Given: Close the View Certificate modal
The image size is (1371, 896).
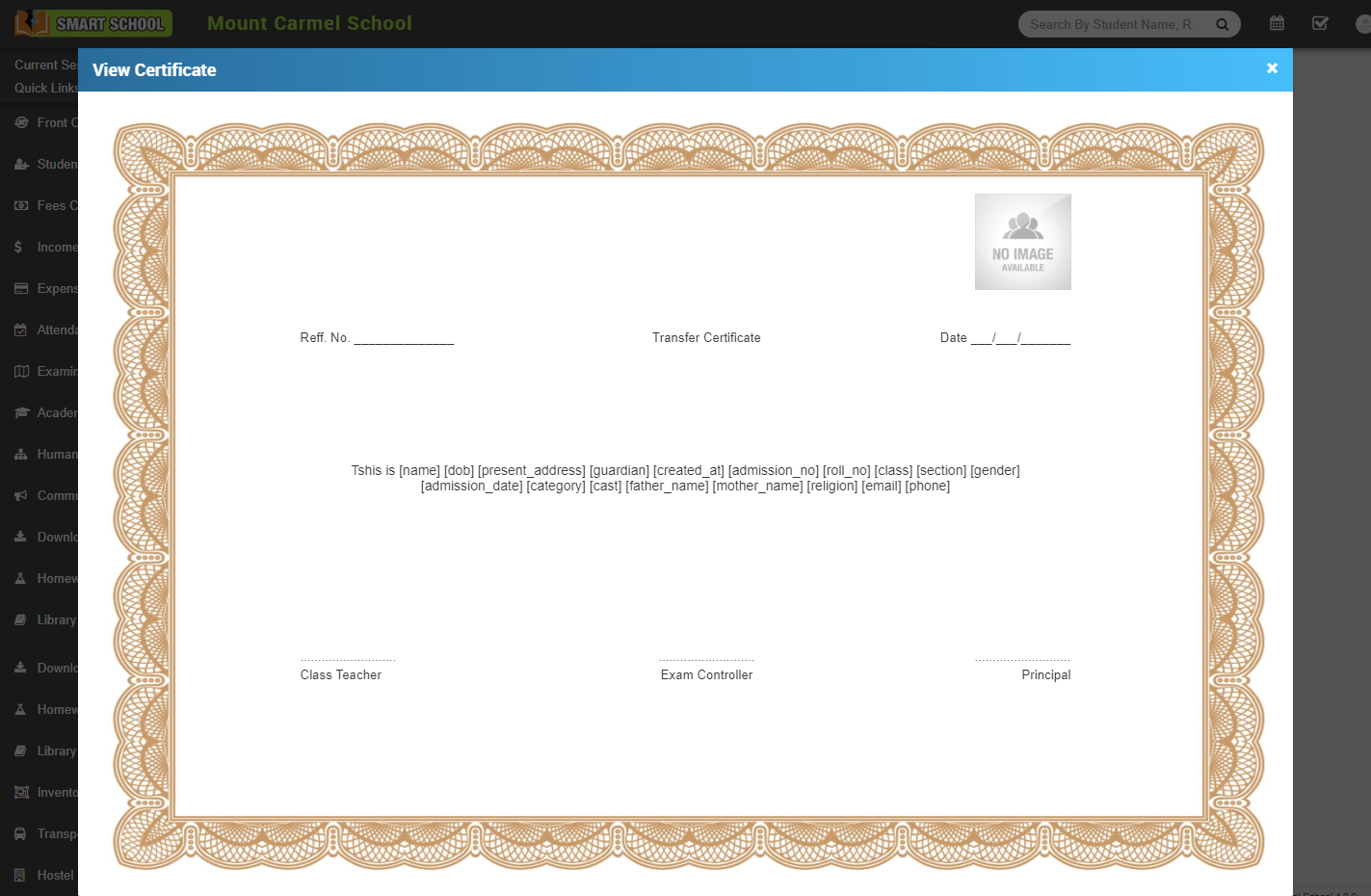Looking at the screenshot, I should tap(1272, 68).
